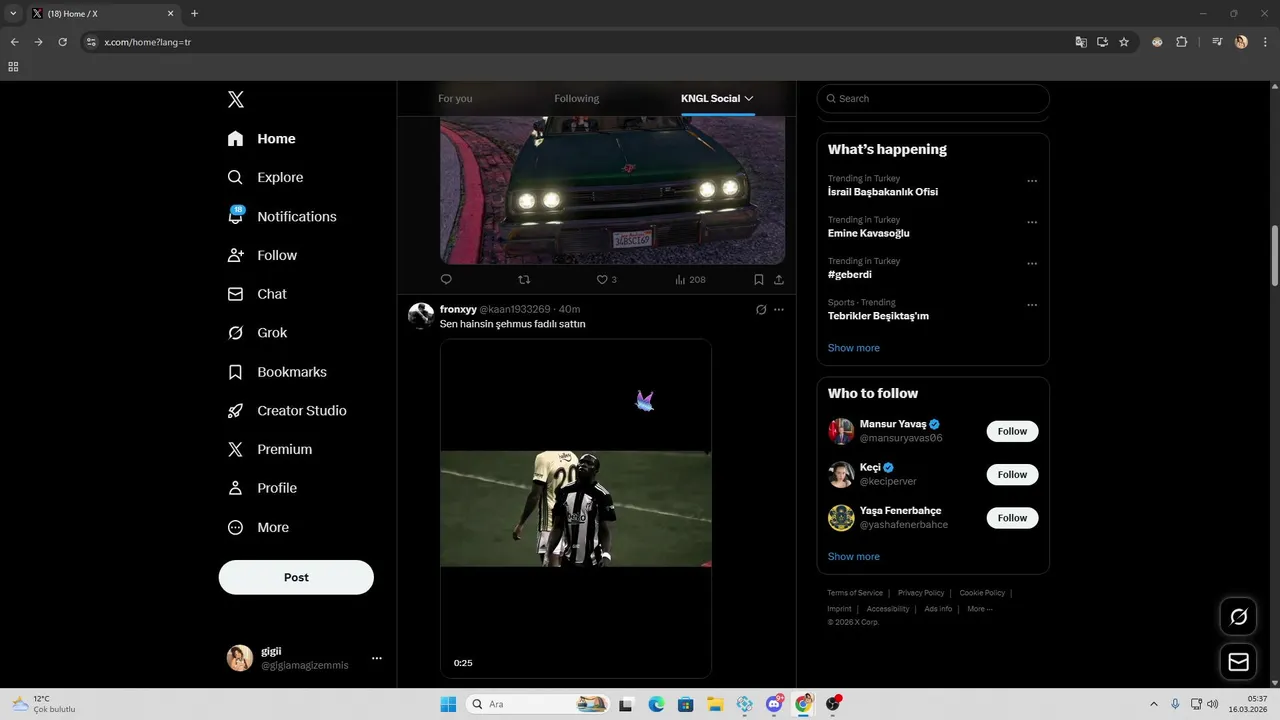Go to Follow in sidebar
This screenshot has height=720, width=1280.
click(x=263, y=255)
